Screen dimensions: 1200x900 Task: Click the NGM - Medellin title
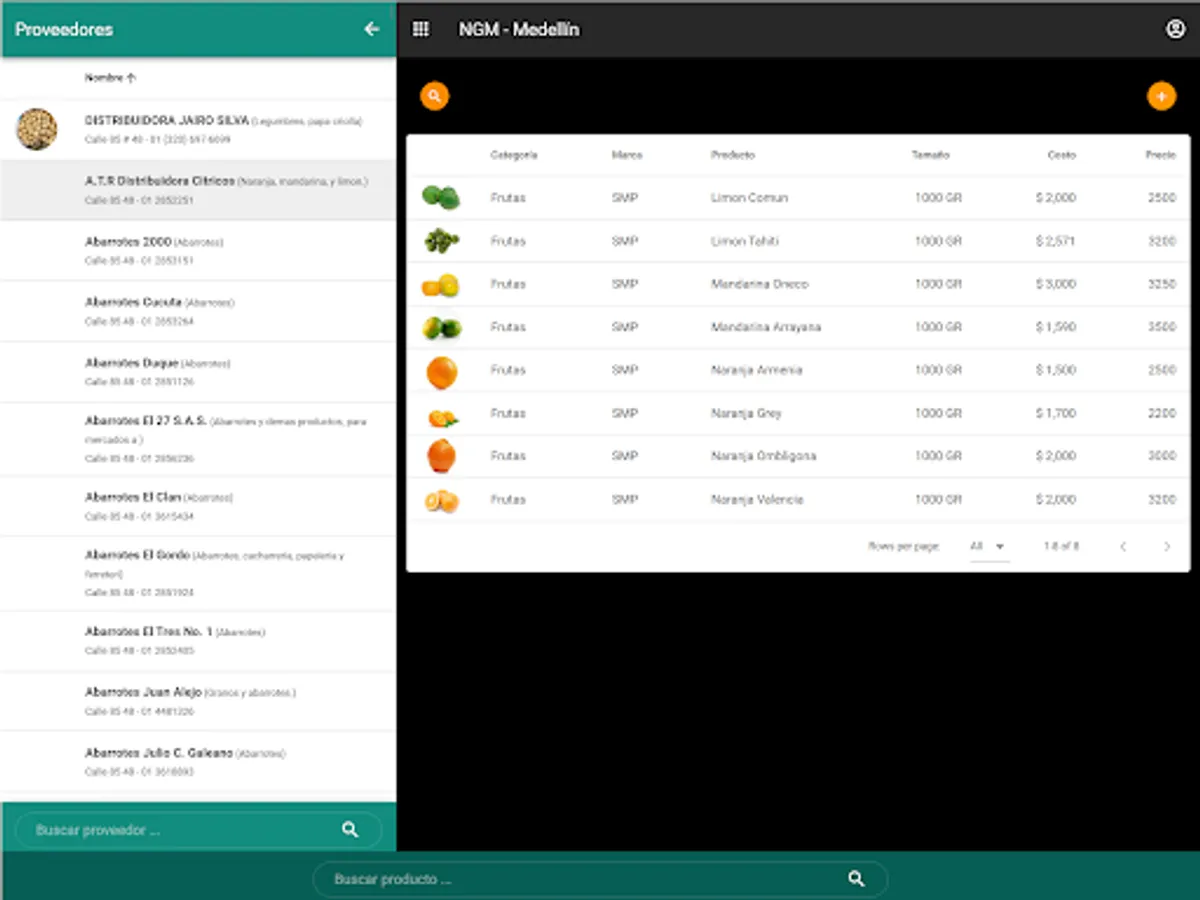[x=519, y=29]
